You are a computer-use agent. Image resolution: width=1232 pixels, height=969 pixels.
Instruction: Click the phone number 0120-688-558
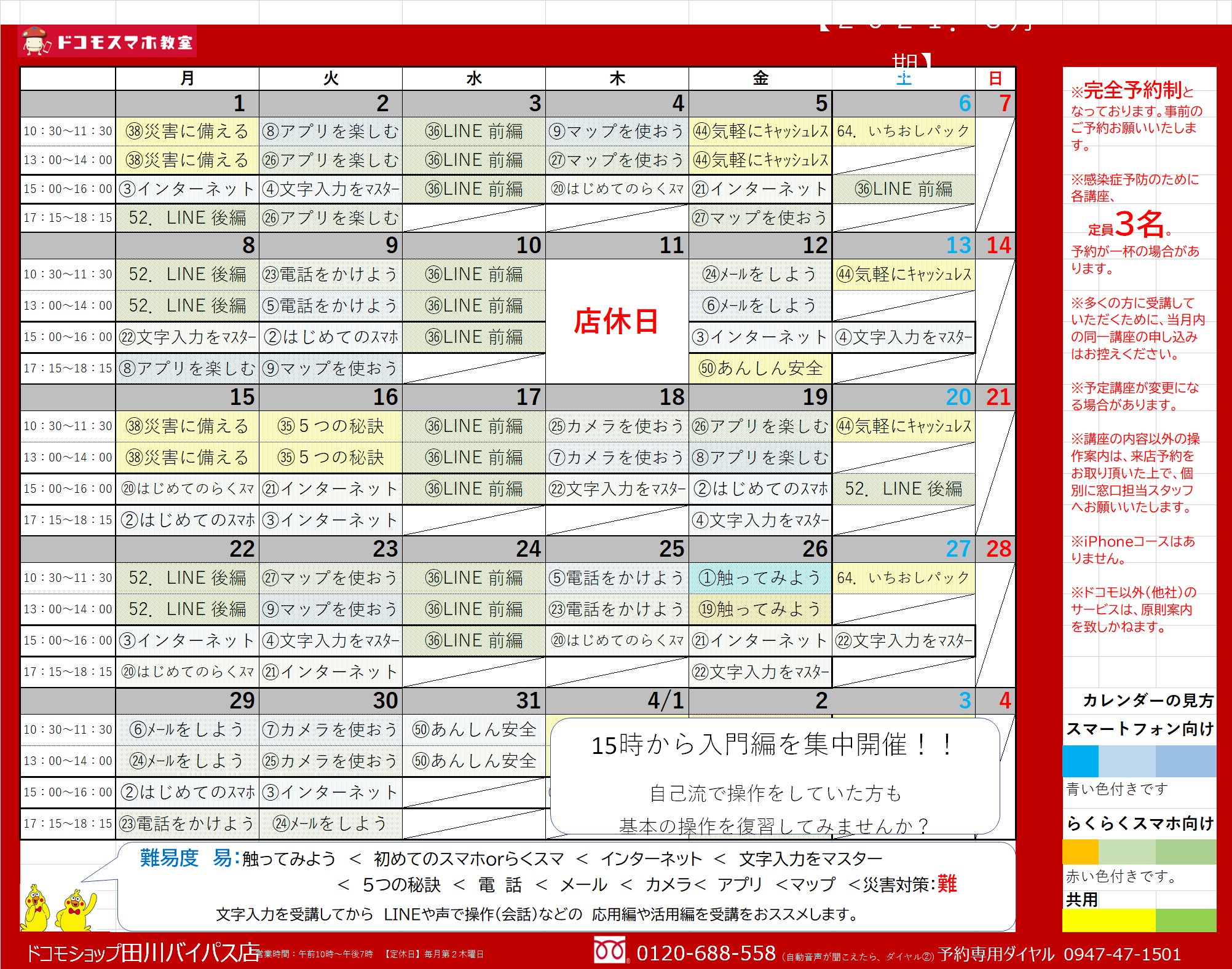pyautogui.click(x=706, y=953)
